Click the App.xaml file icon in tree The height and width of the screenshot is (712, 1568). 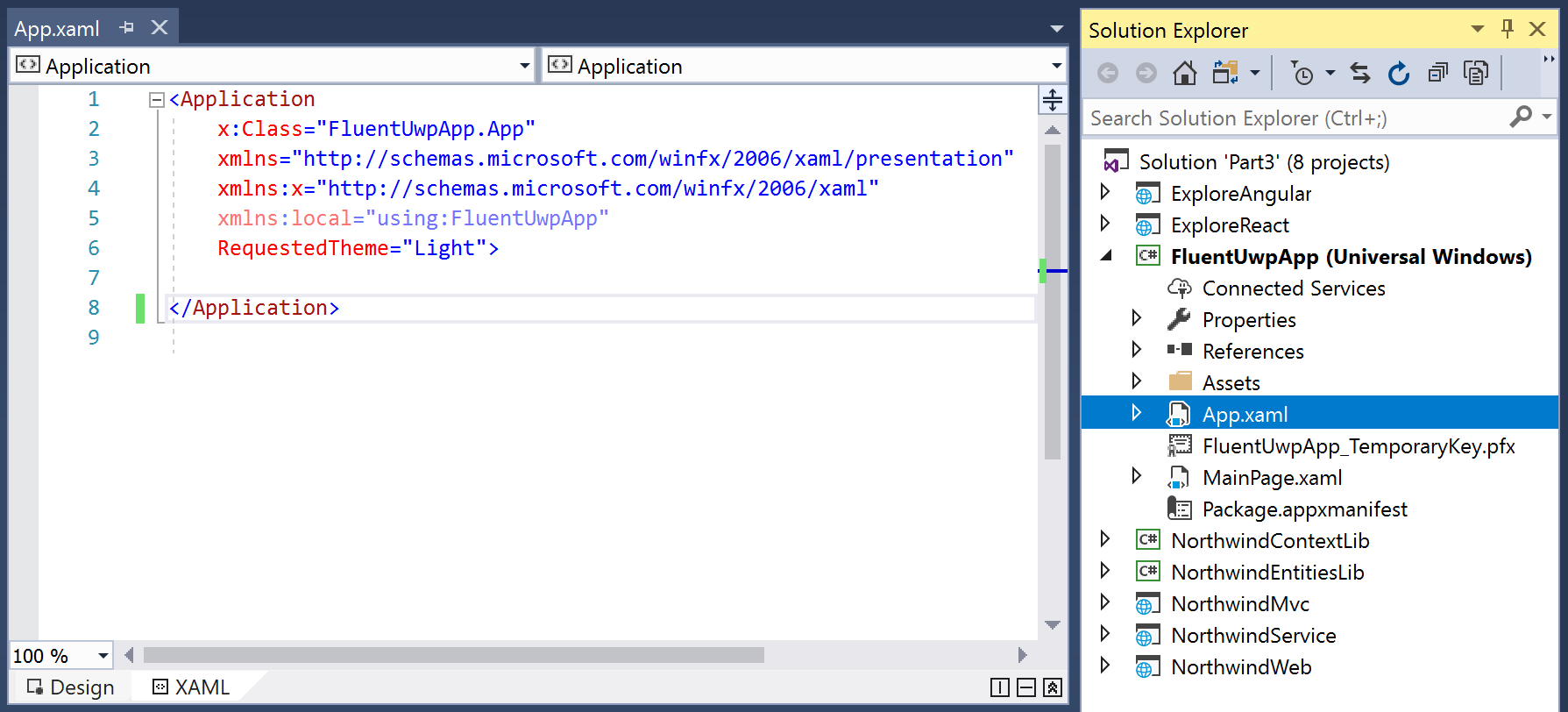(1179, 414)
